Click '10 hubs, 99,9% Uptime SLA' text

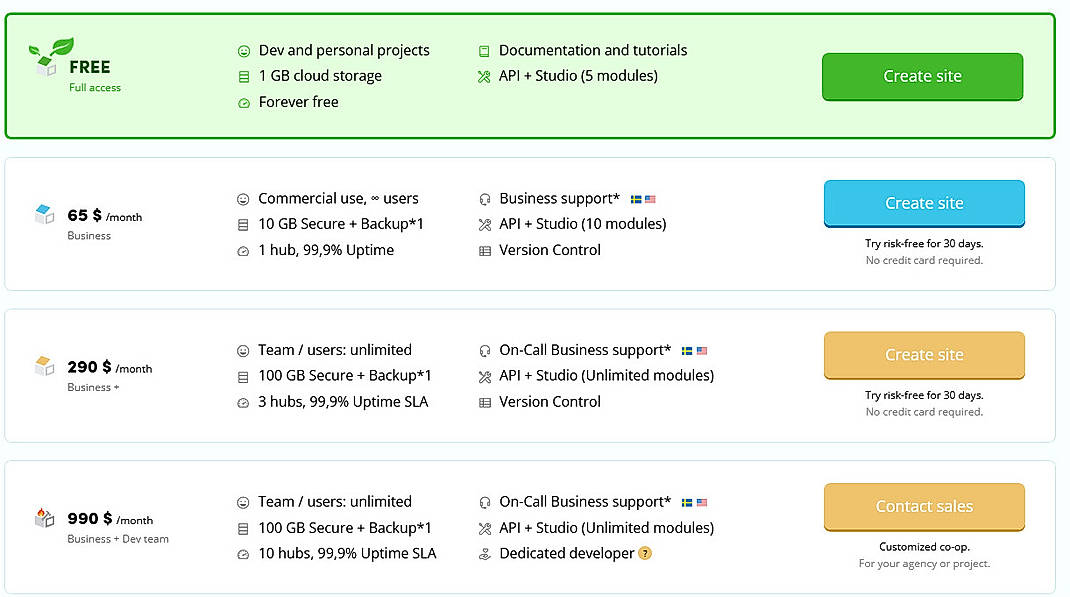click(347, 553)
